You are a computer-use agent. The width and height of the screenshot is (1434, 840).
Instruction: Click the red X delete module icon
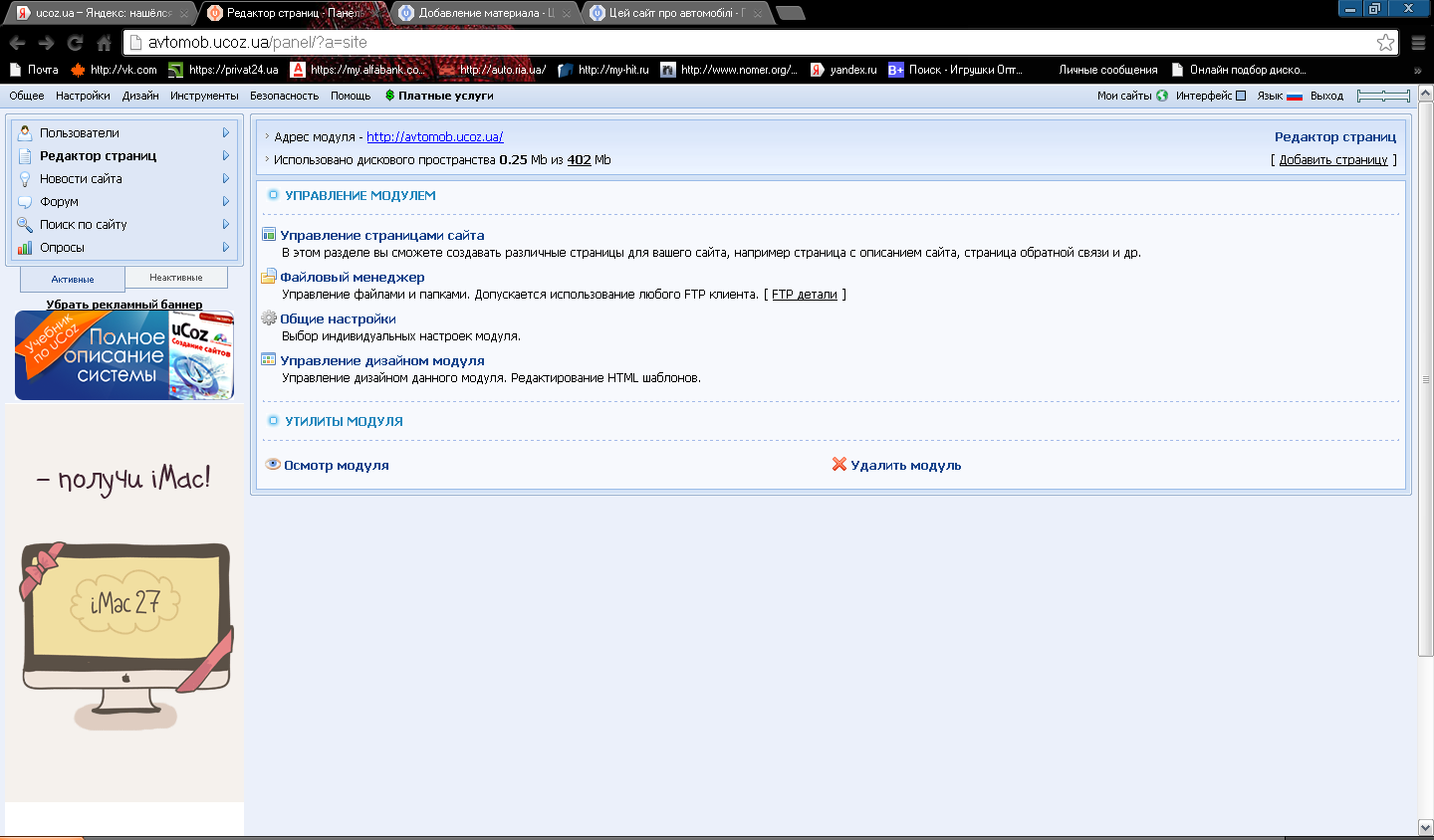839,464
